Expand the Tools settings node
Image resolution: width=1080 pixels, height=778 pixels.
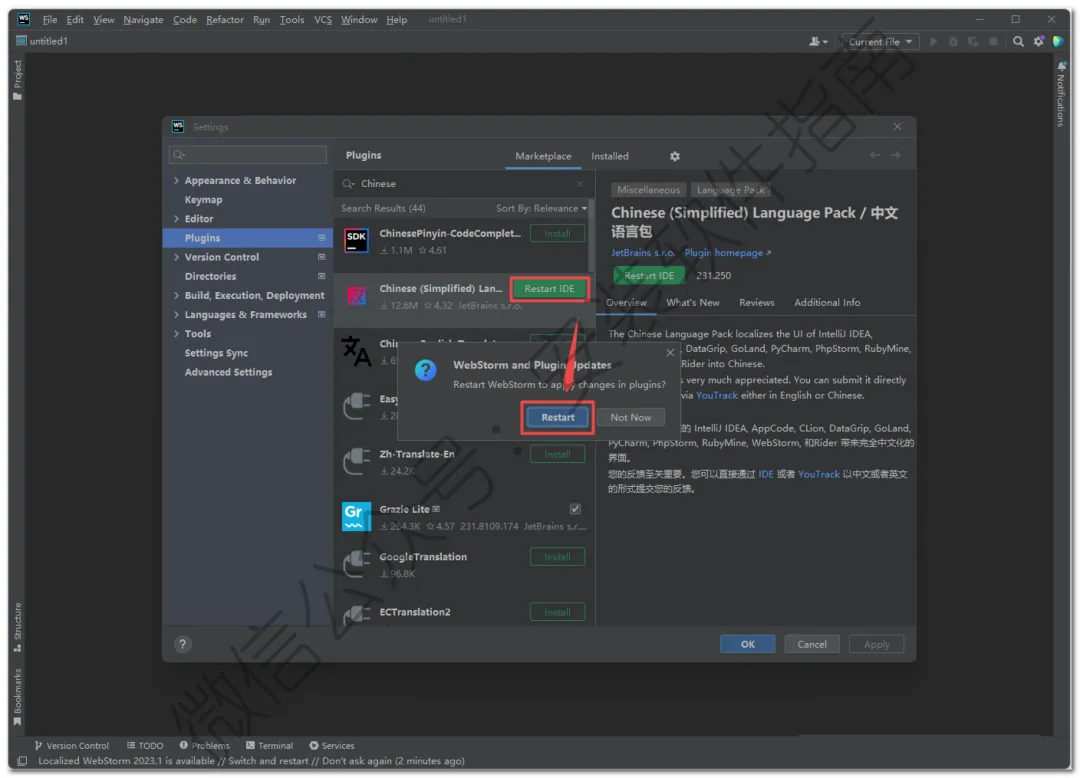pos(176,334)
